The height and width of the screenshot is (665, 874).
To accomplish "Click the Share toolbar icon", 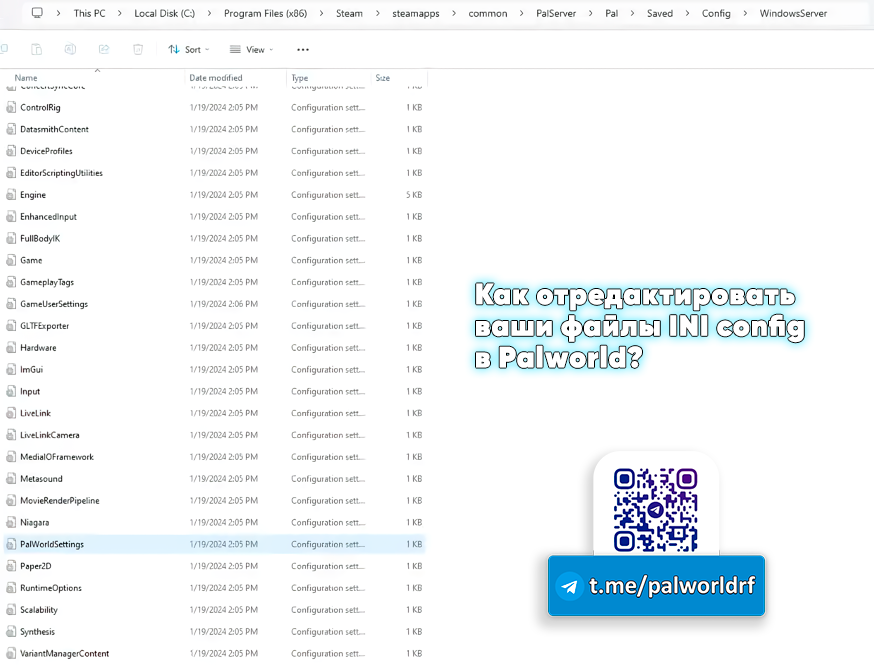I will [x=104, y=50].
